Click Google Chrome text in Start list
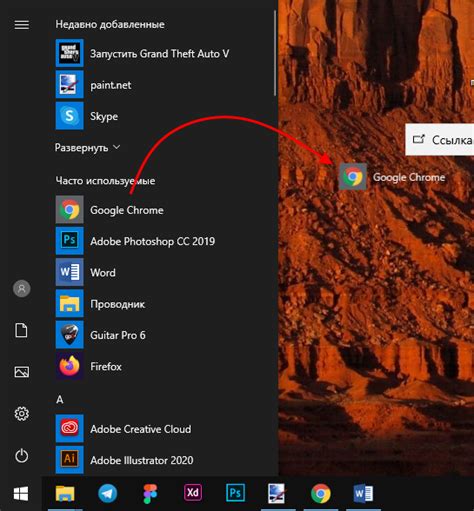Viewport: 474px width, 511px height. (x=127, y=210)
